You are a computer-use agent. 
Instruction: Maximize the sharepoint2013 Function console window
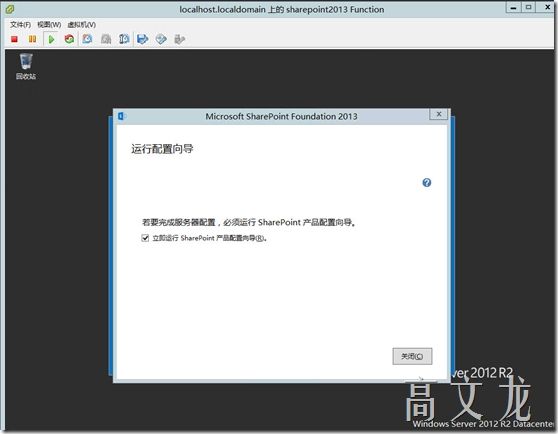click(529, 7)
